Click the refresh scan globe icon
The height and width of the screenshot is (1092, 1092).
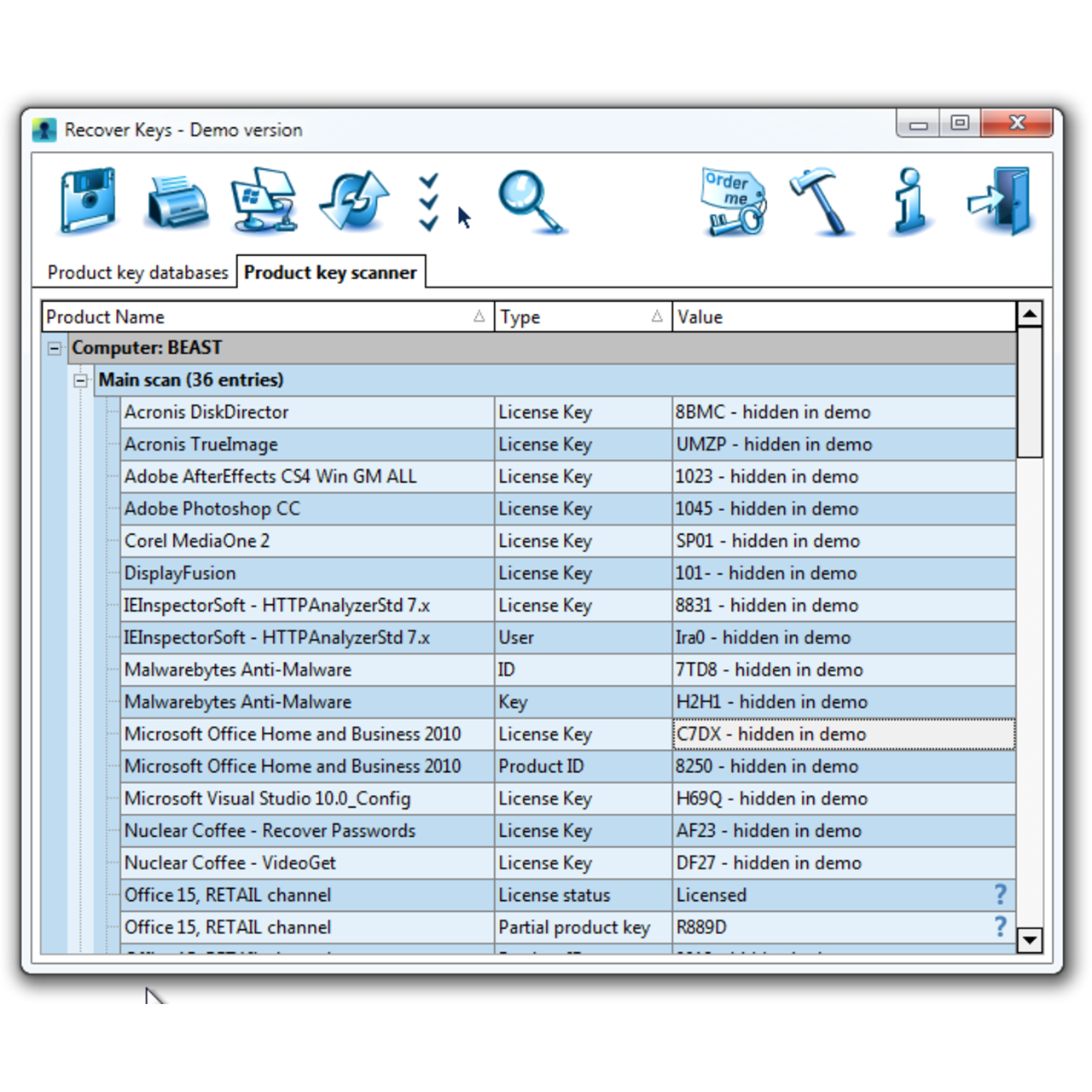pyautogui.click(x=355, y=200)
